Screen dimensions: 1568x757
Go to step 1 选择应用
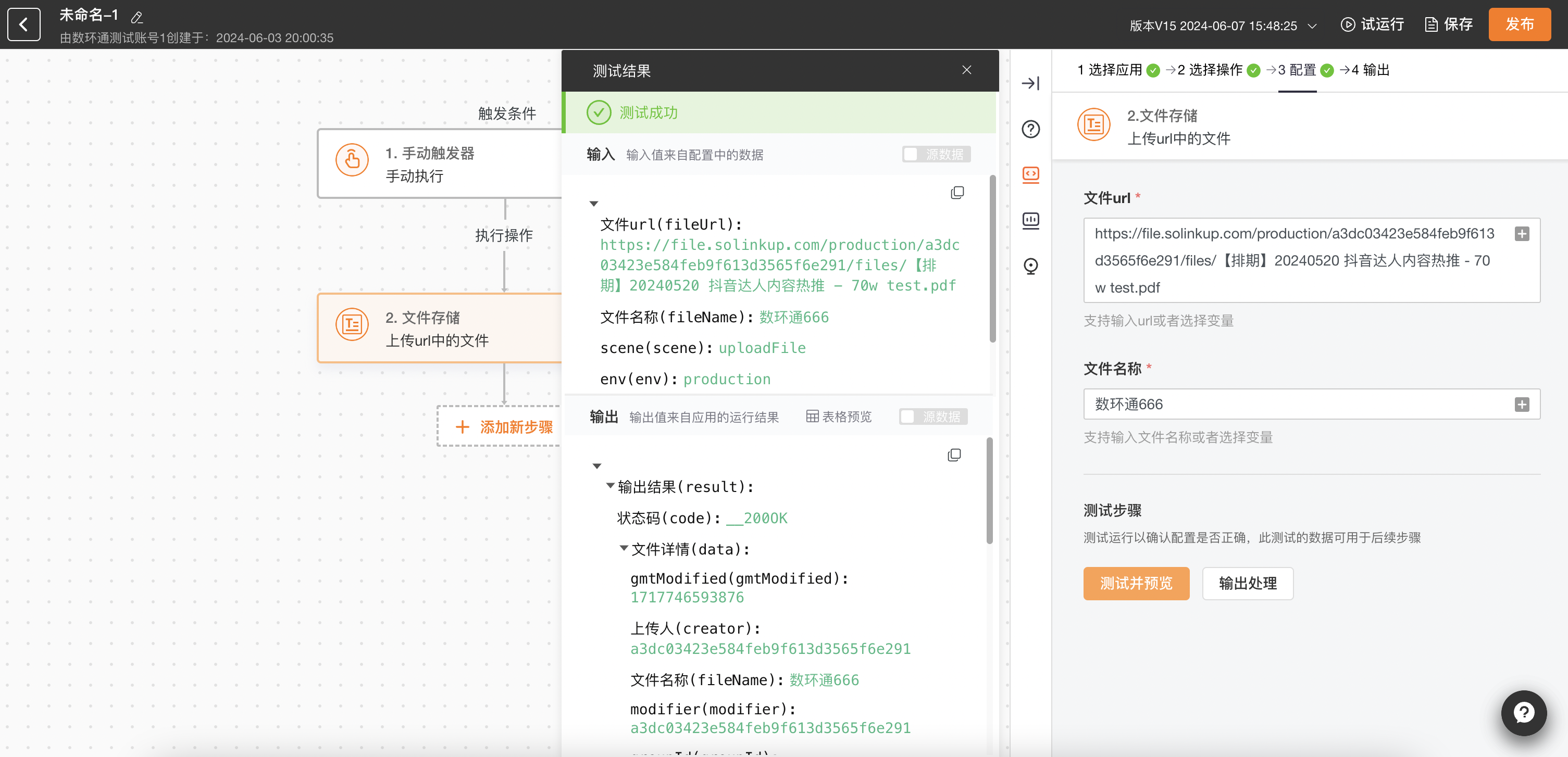click(1118, 70)
